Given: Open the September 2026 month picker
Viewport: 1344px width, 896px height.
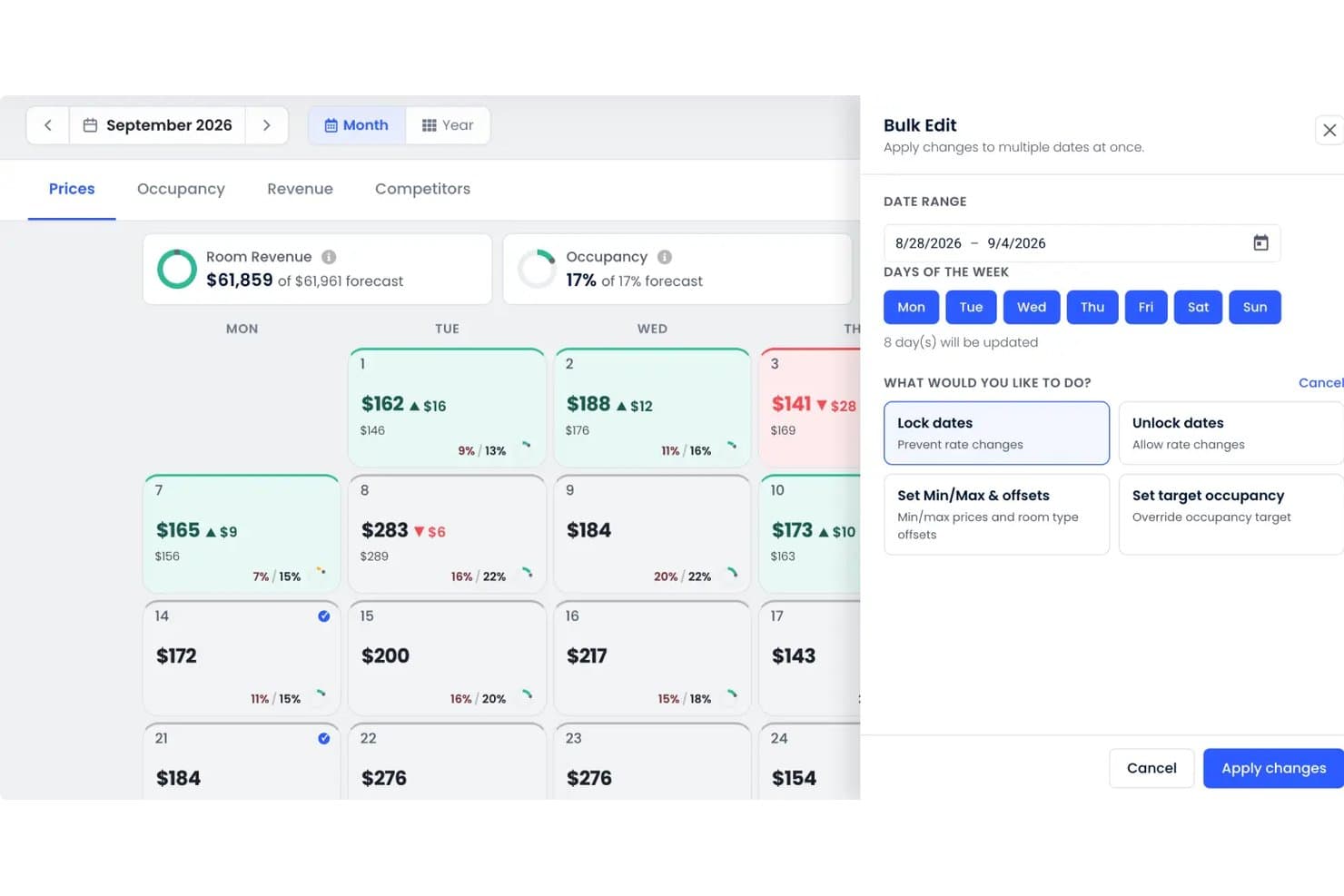Looking at the screenshot, I should click(x=158, y=125).
